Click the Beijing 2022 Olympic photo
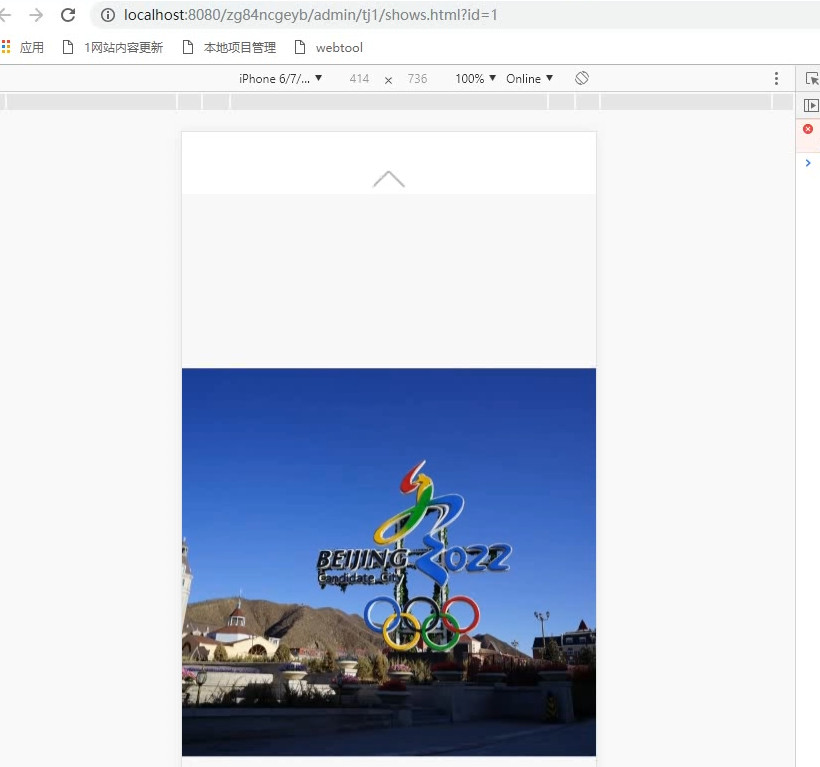Viewport: 820px width, 767px height. coord(389,562)
